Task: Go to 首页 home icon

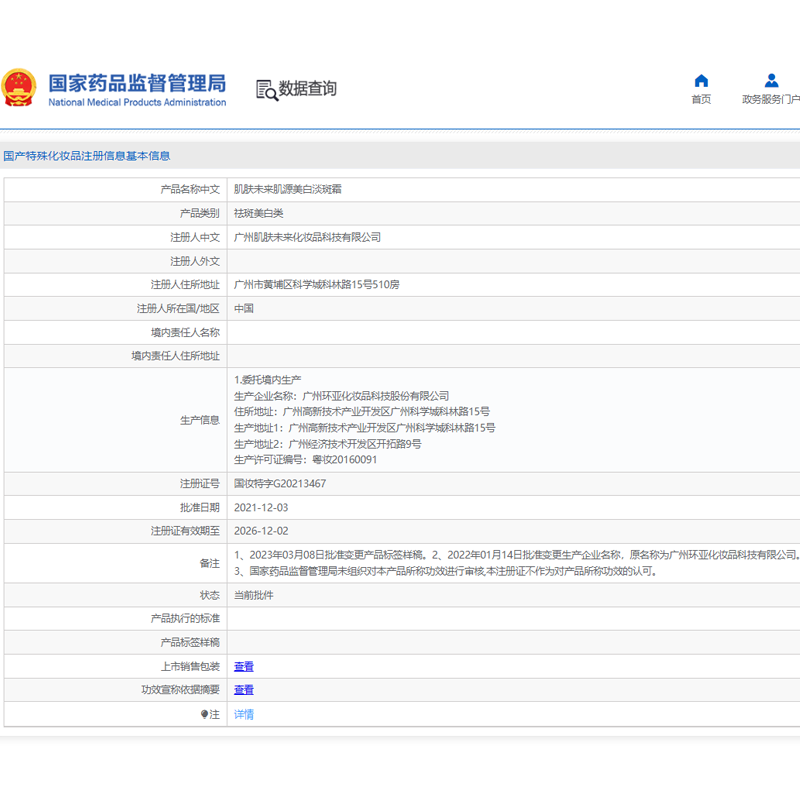Action: pyautogui.click(x=701, y=81)
